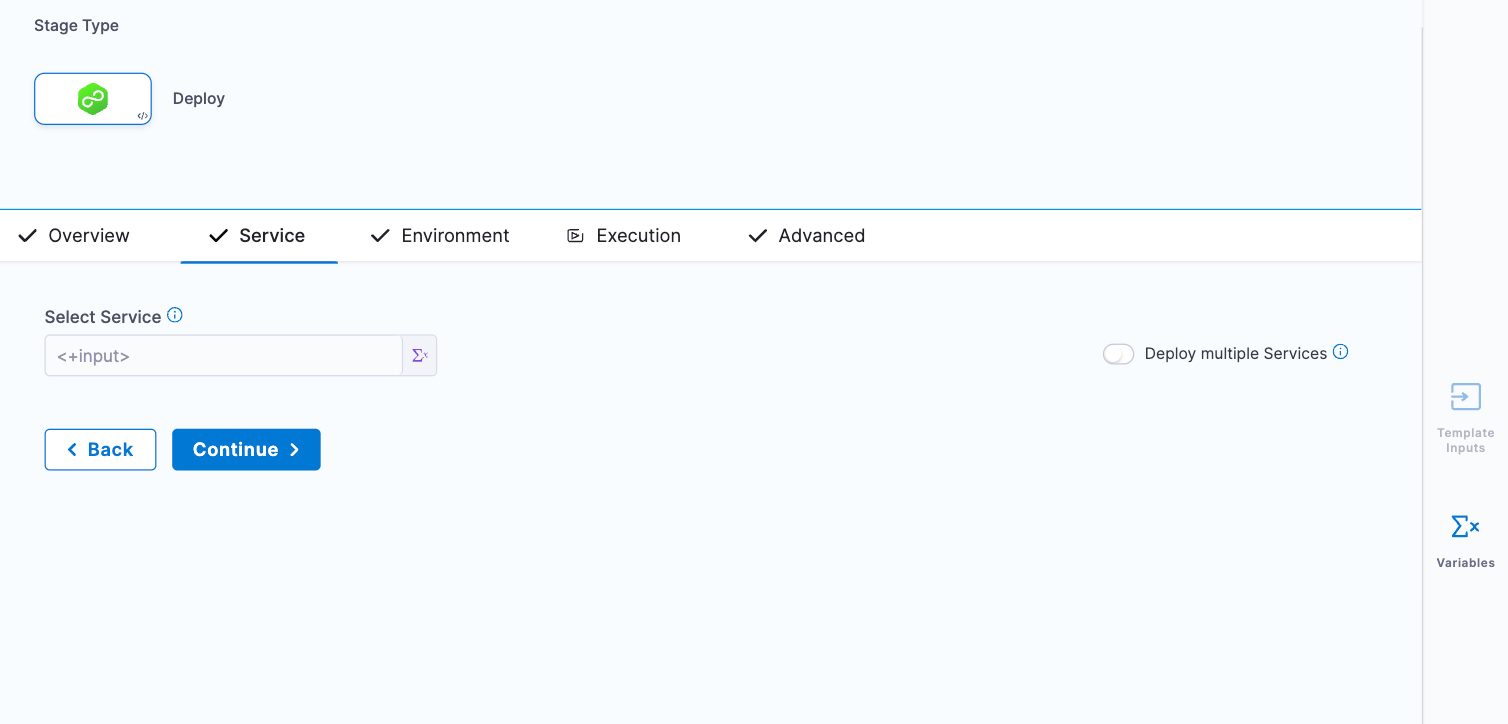Click the code symbol on Deploy card
This screenshot has height=724, width=1508.
pos(143,116)
